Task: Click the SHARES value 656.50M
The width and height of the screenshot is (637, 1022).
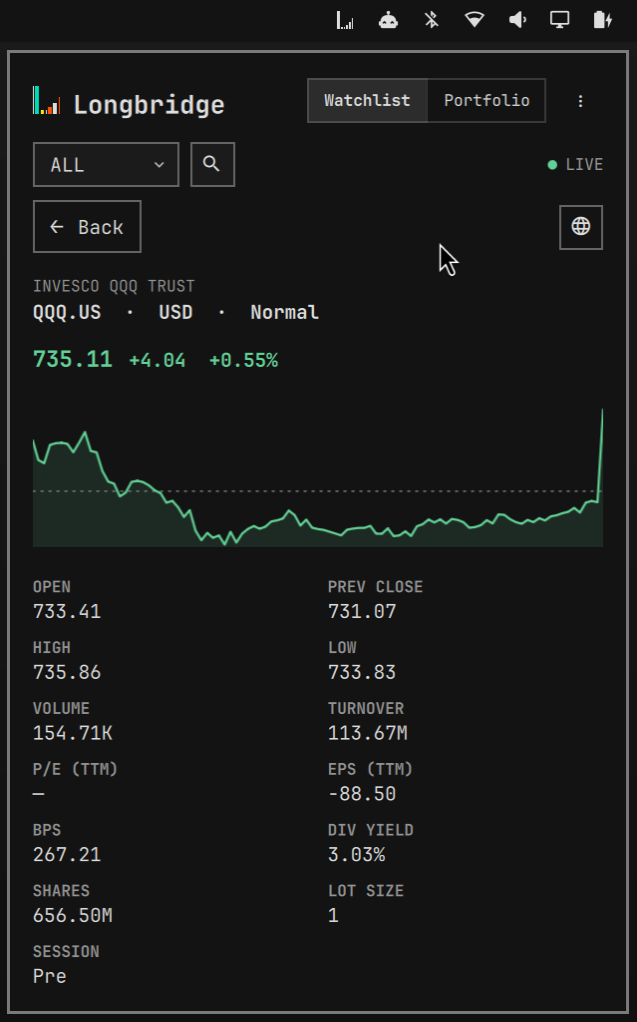Action: 72,914
